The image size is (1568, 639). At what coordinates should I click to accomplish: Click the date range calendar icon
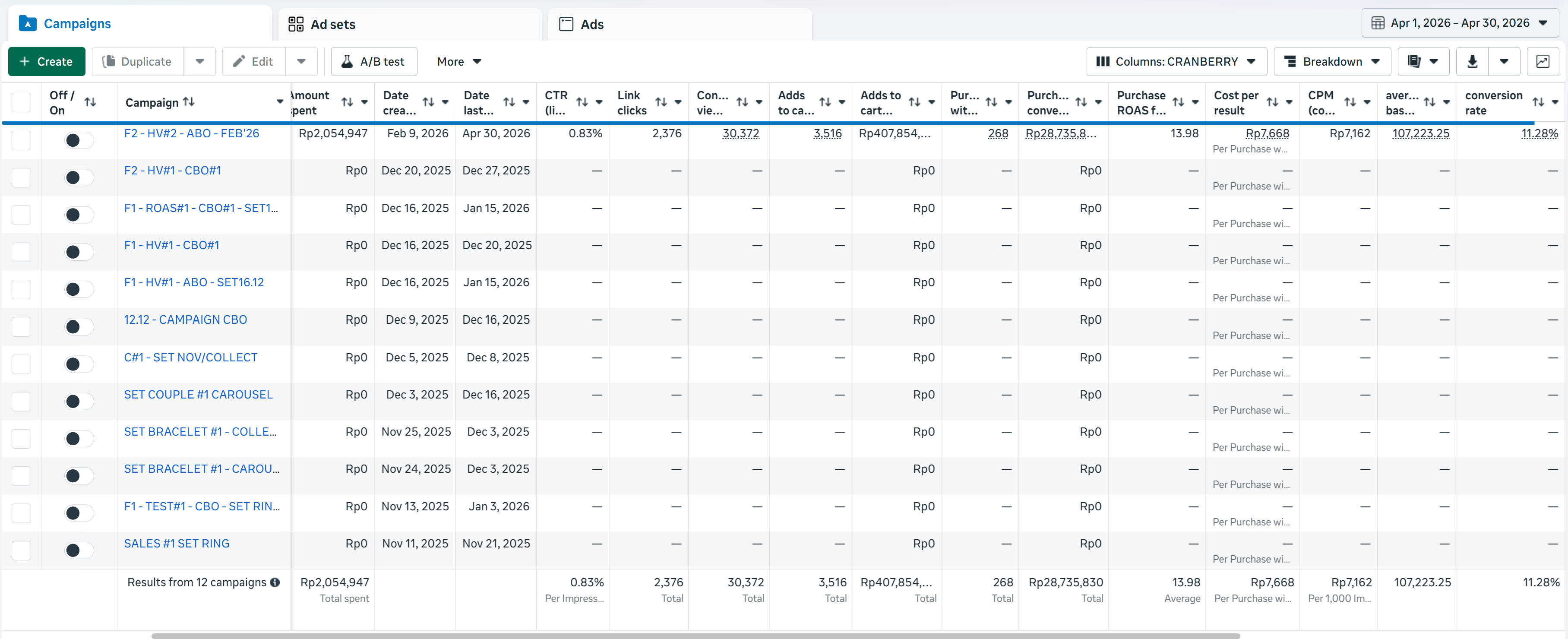pos(1378,23)
